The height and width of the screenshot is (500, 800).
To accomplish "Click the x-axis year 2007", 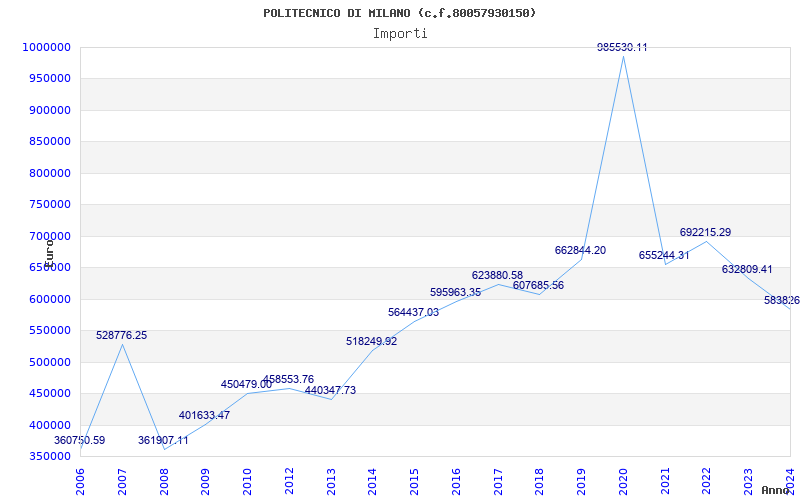I will tap(122, 482).
